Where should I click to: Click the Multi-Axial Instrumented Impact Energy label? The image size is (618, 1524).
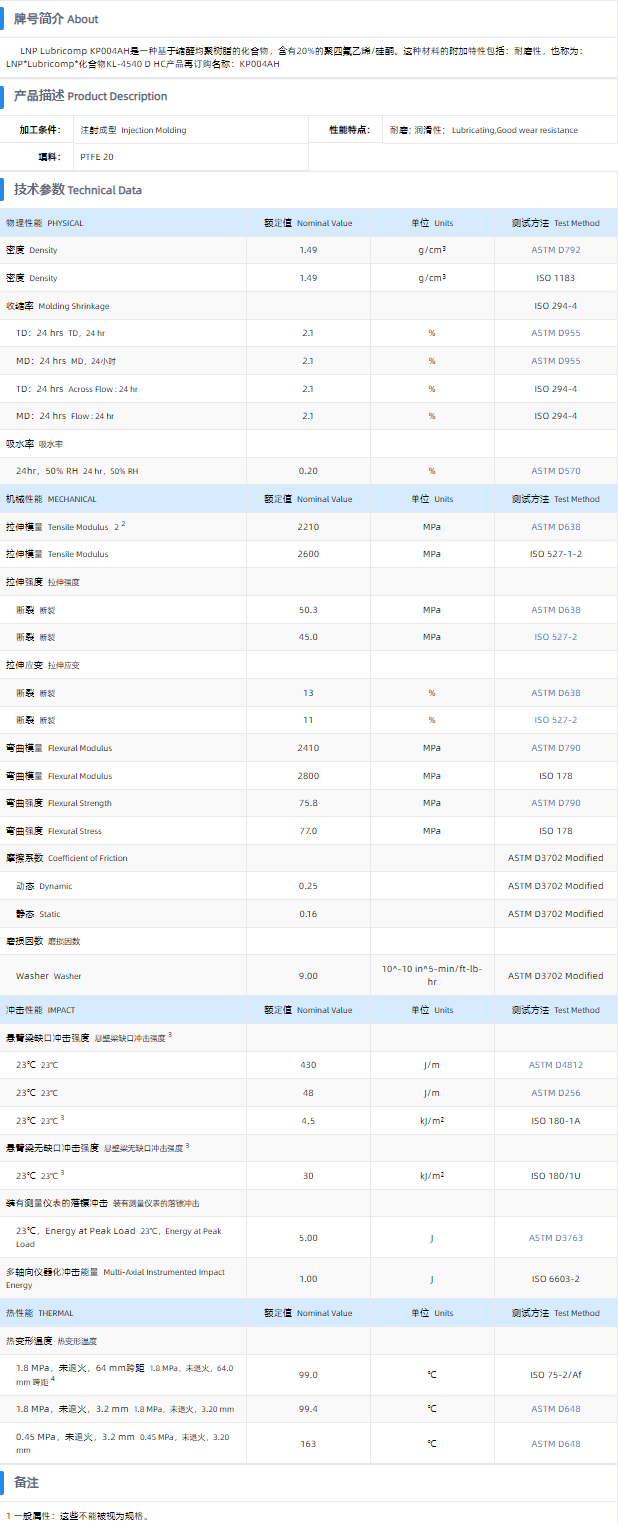115,1279
